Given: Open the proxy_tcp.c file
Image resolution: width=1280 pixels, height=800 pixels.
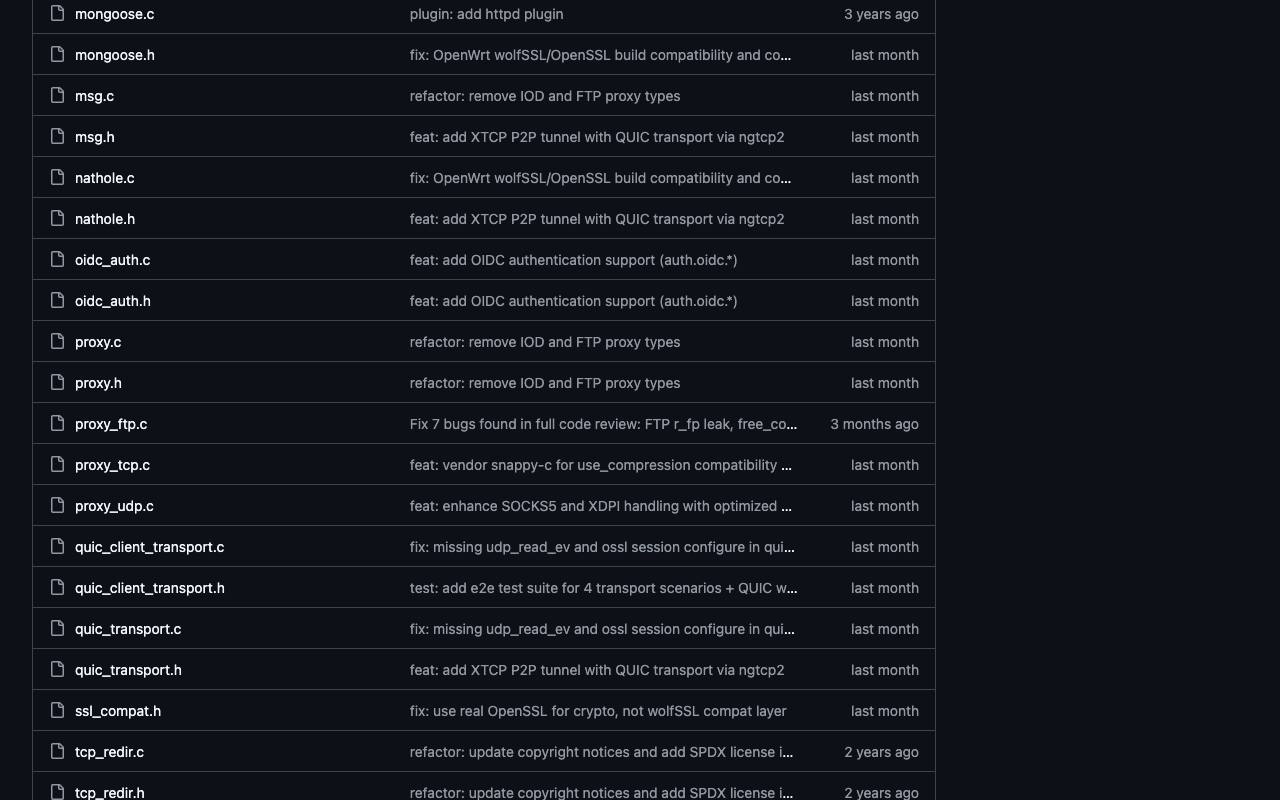Looking at the screenshot, I should click(x=112, y=465).
